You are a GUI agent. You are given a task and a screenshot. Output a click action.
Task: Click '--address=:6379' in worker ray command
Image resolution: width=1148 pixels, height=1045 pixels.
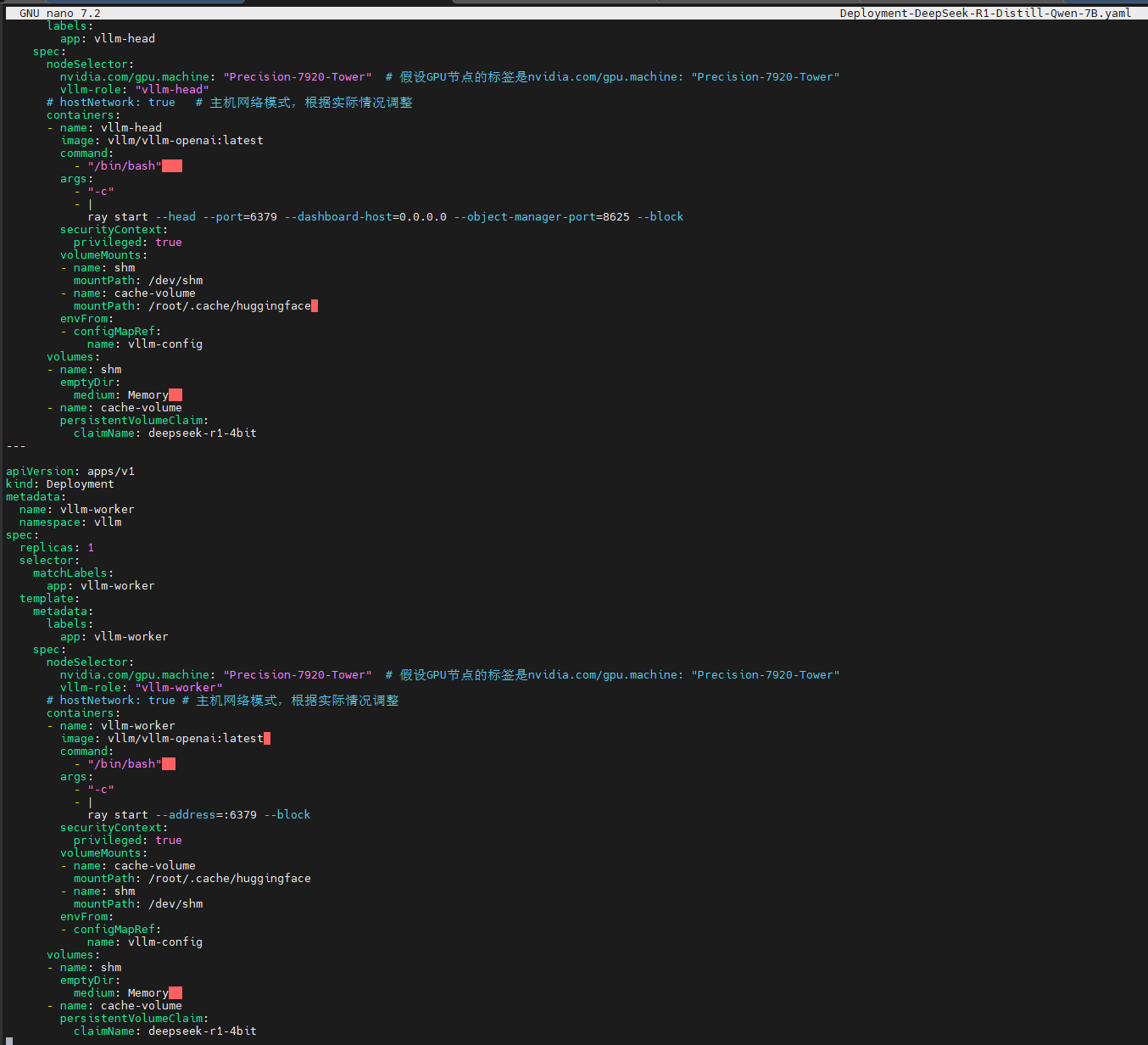pos(206,814)
